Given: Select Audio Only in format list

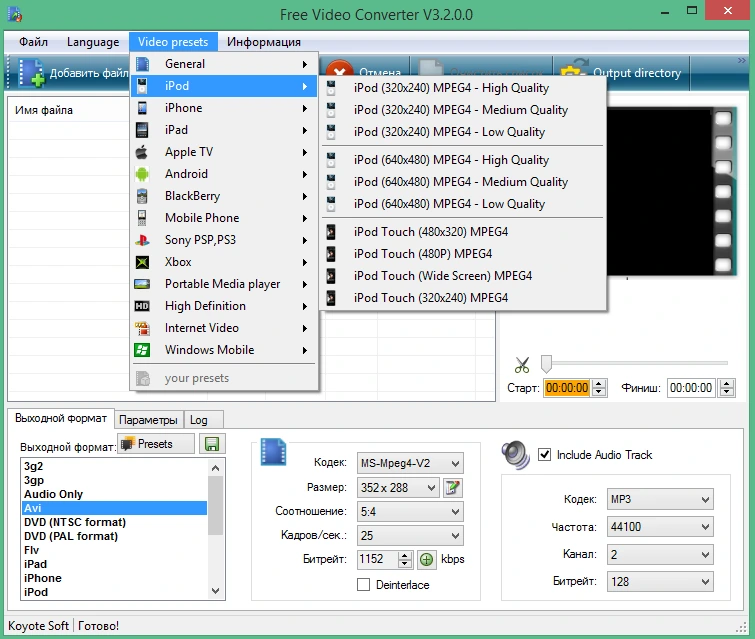Looking at the screenshot, I should pyautogui.click(x=115, y=494).
